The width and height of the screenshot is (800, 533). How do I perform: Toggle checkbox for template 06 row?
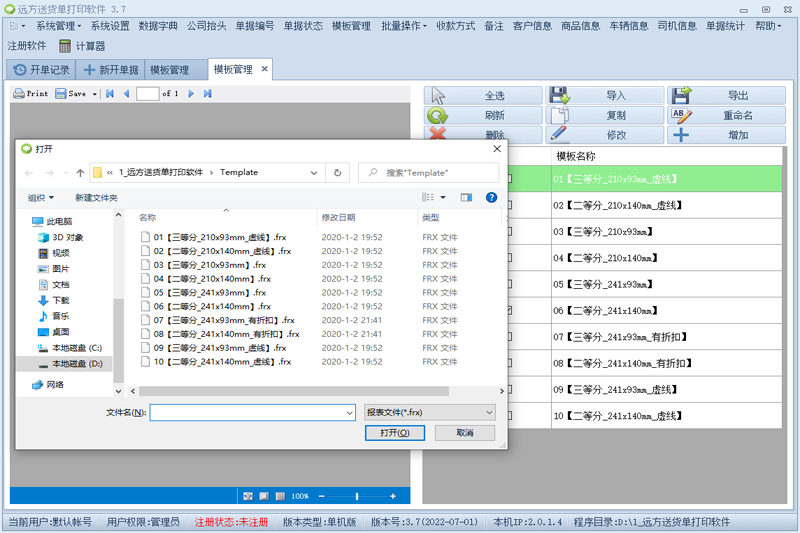pyautogui.click(x=511, y=310)
